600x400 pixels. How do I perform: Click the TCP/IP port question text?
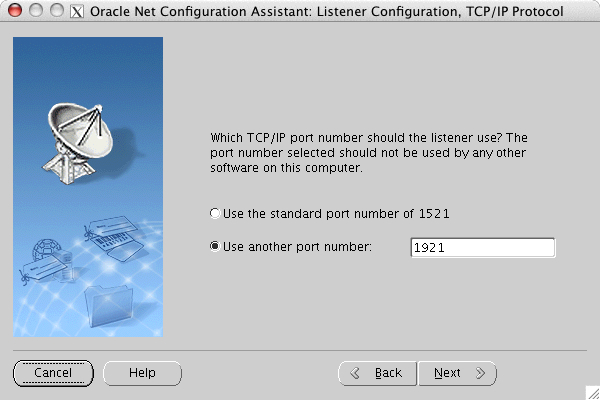coord(367,152)
